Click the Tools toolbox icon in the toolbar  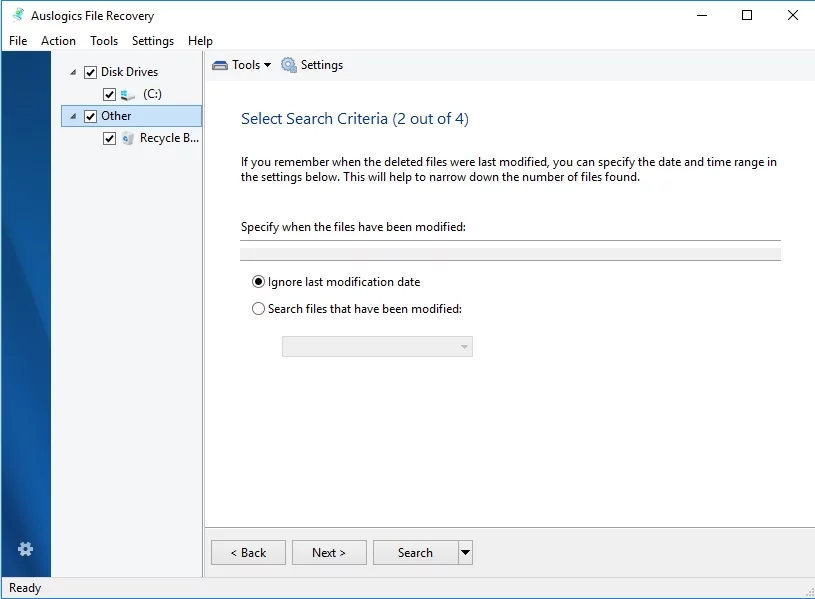coord(220,65)
